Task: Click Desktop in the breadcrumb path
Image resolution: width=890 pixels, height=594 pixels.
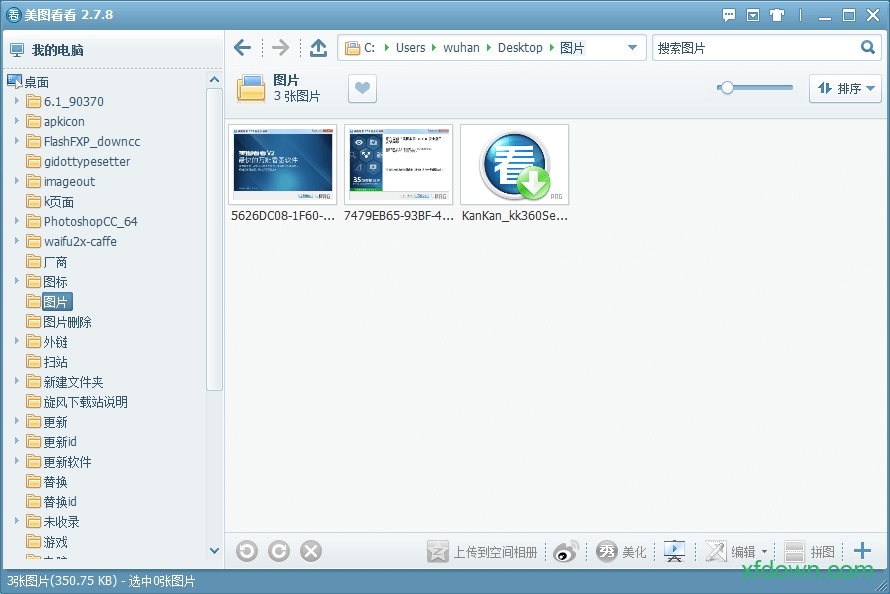Action: (520, 48)
